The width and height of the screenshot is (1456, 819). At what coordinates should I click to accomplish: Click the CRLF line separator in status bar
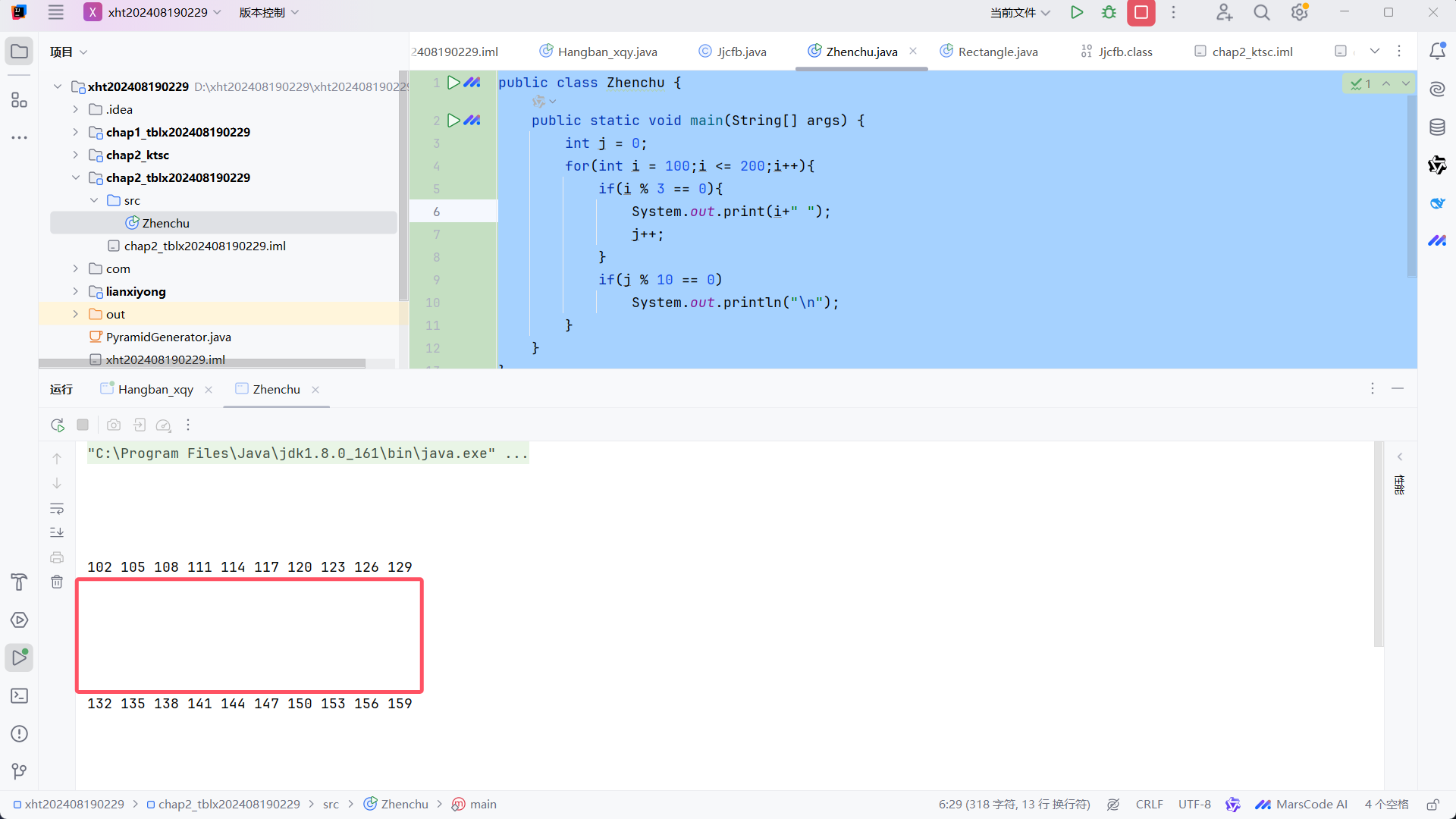(1149, 804)
